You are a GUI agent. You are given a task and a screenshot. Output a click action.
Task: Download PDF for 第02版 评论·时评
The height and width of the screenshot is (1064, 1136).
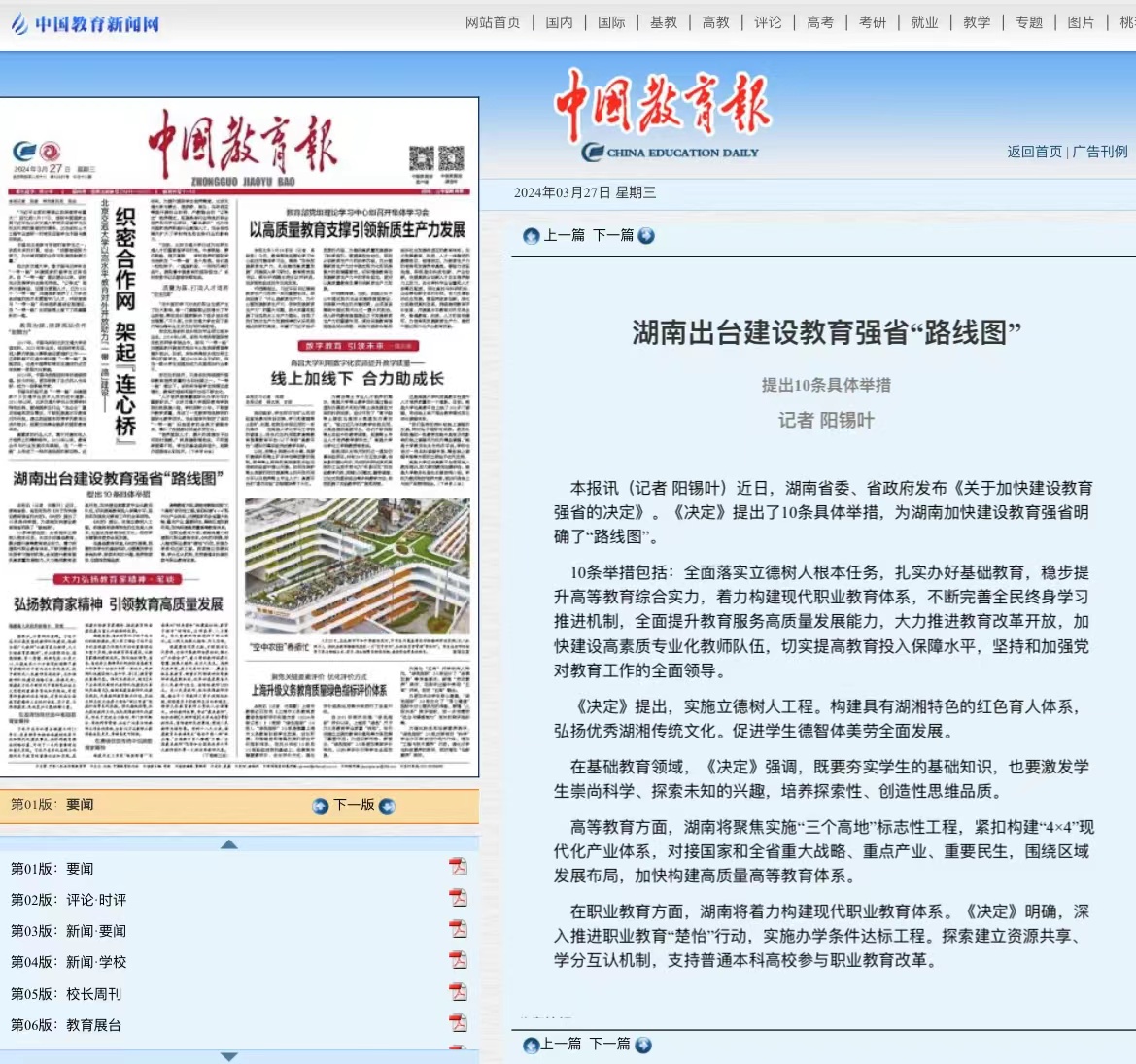458,898
